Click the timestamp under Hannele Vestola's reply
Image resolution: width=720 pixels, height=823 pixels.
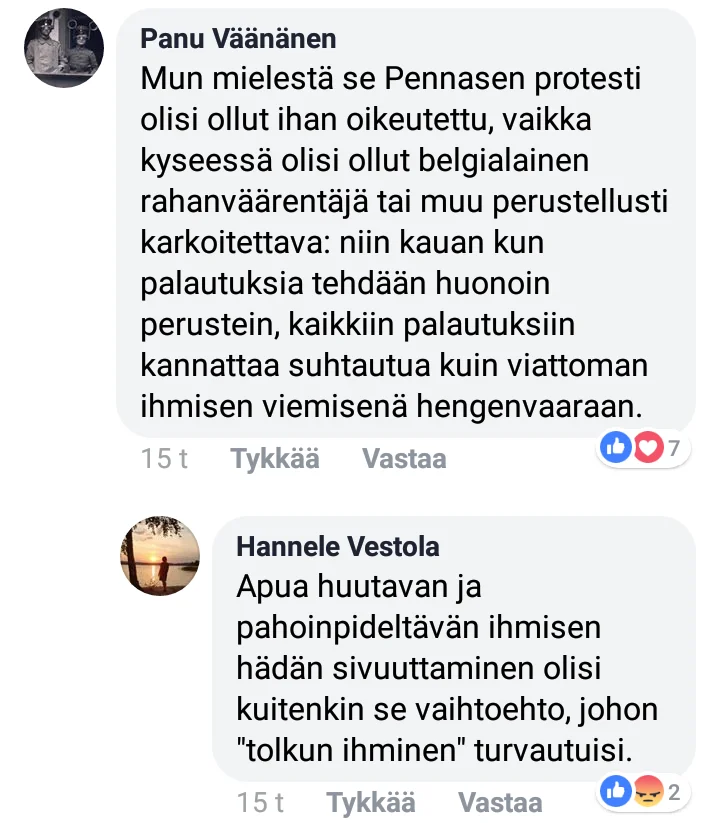tap(261, 802)
